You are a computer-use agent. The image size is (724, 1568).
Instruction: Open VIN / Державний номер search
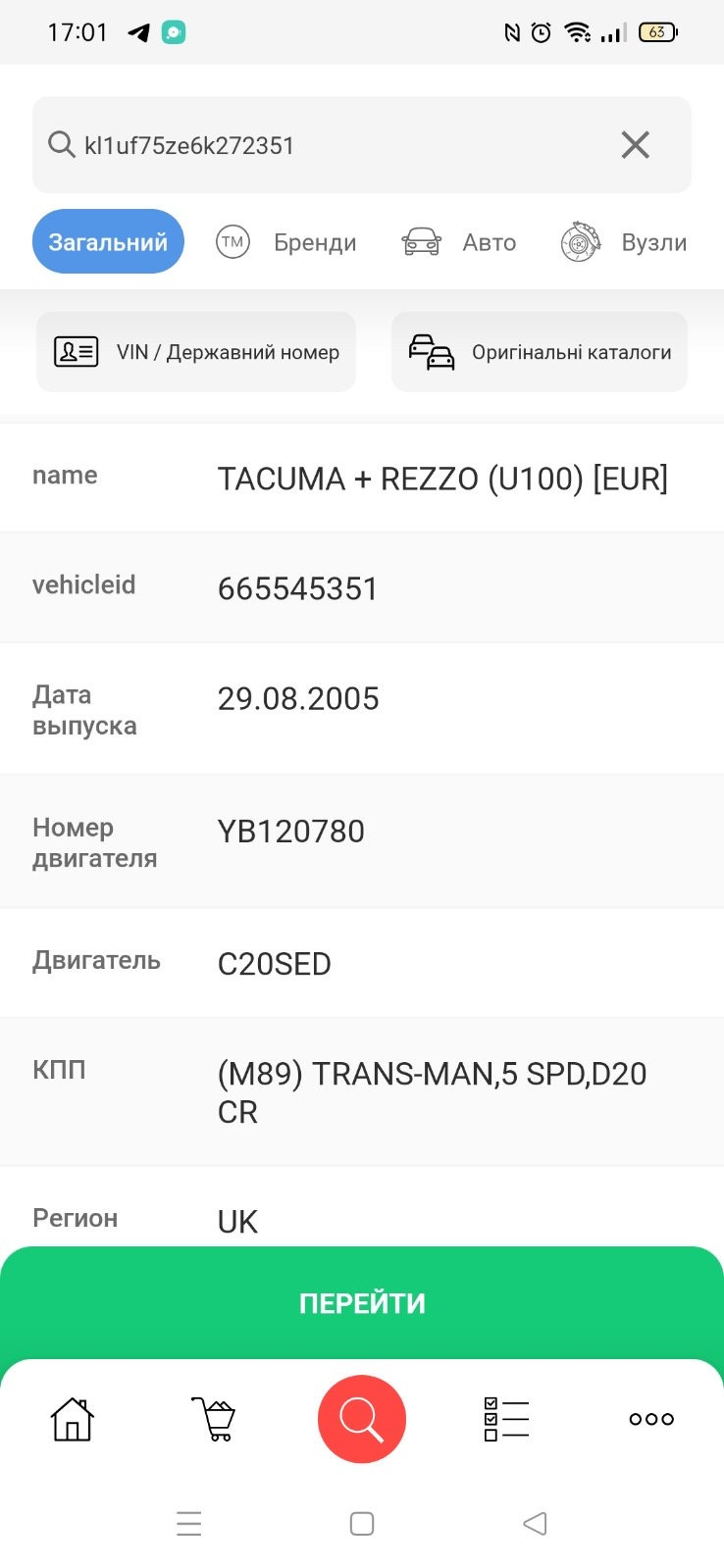[196, 352]
